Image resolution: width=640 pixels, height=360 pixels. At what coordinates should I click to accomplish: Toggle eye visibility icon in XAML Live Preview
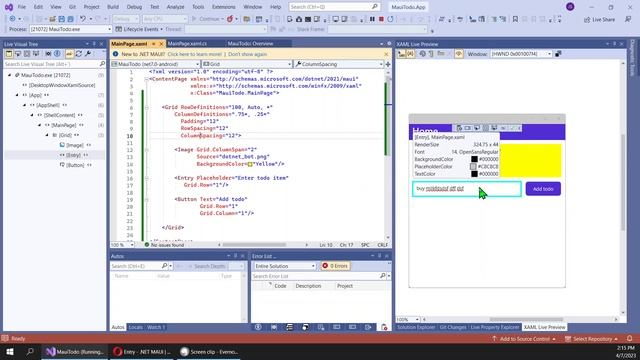459,54
